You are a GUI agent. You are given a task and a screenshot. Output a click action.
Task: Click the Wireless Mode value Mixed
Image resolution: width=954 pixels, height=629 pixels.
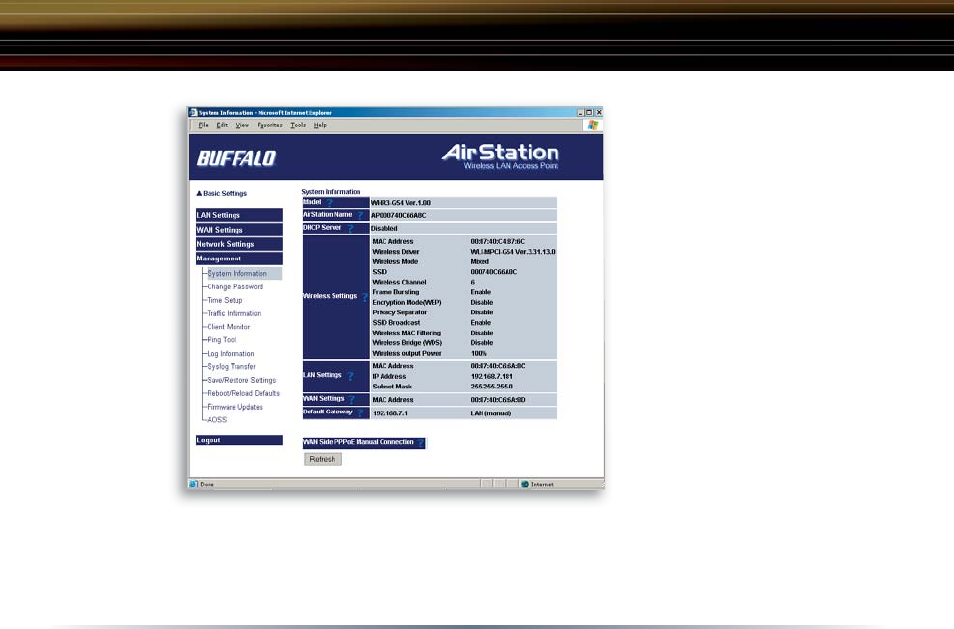pos(479,262)
